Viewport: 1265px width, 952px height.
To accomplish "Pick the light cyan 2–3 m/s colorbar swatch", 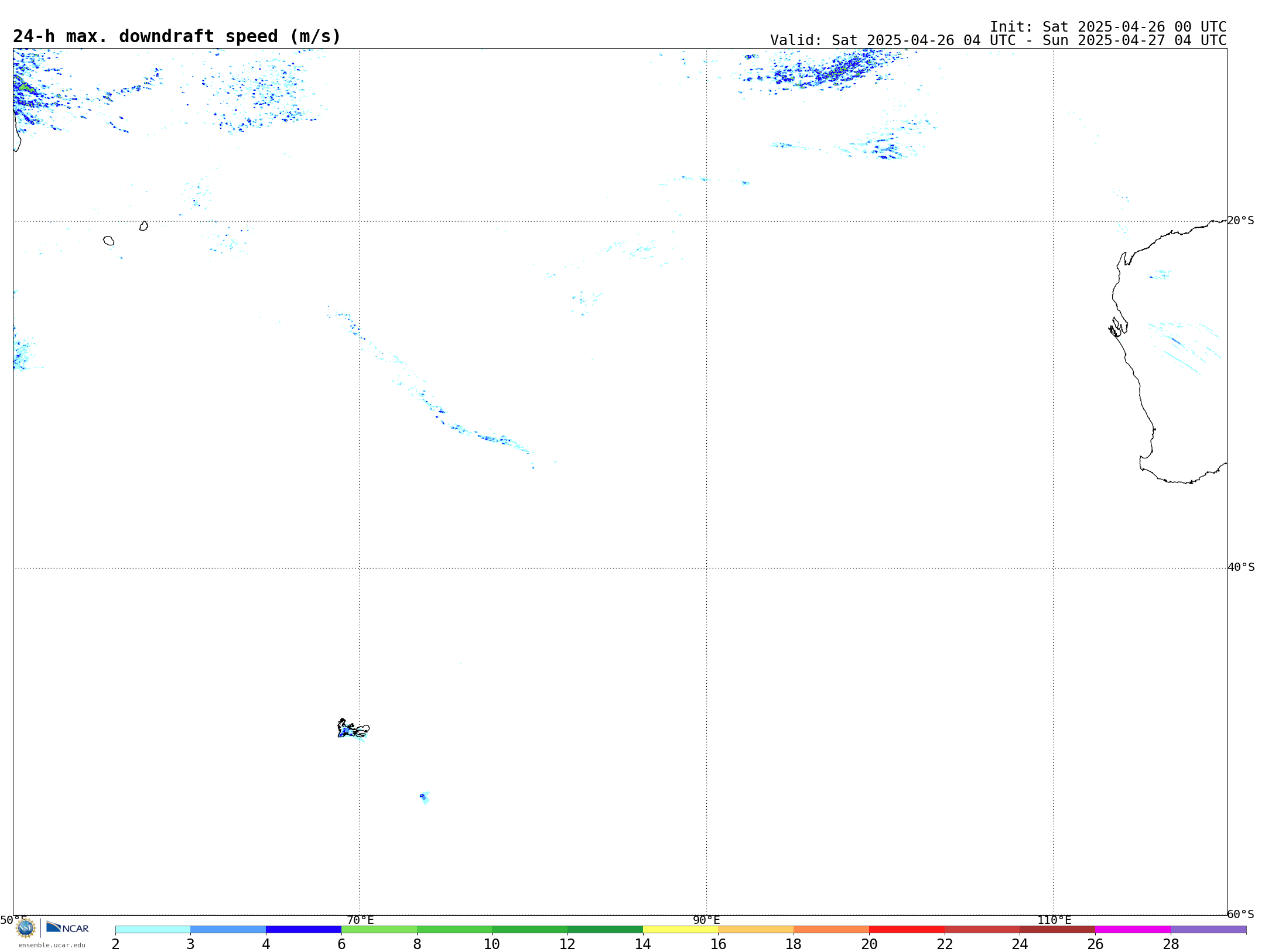I will point(153,930).
